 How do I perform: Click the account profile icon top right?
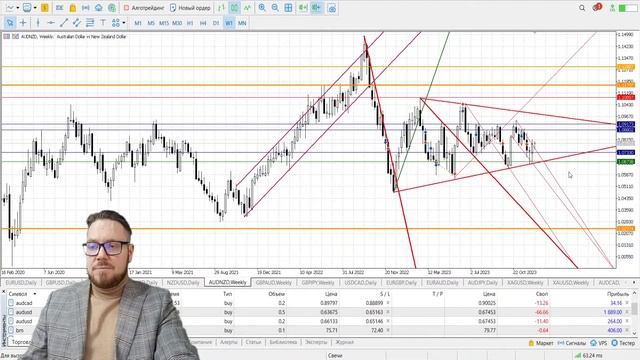pyautogui.click(x=612, y=8)
